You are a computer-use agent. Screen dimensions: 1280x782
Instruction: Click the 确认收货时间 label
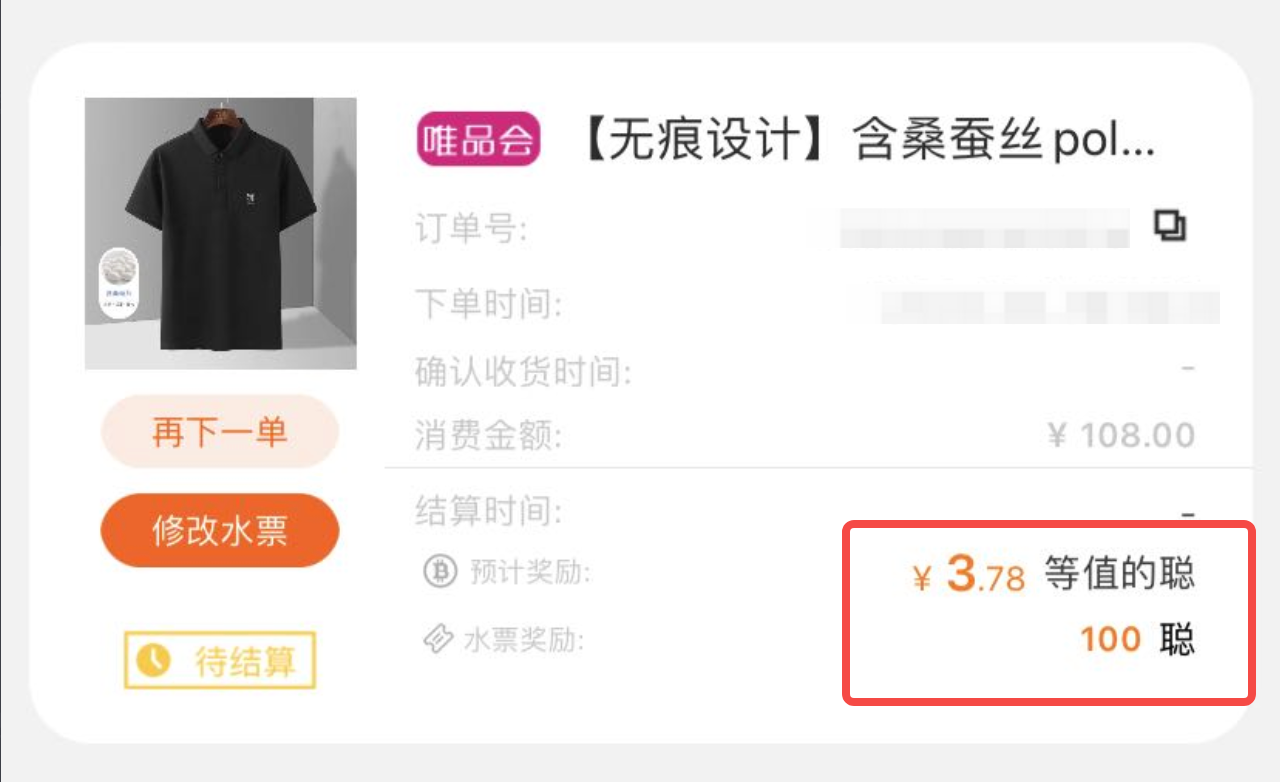523,374
